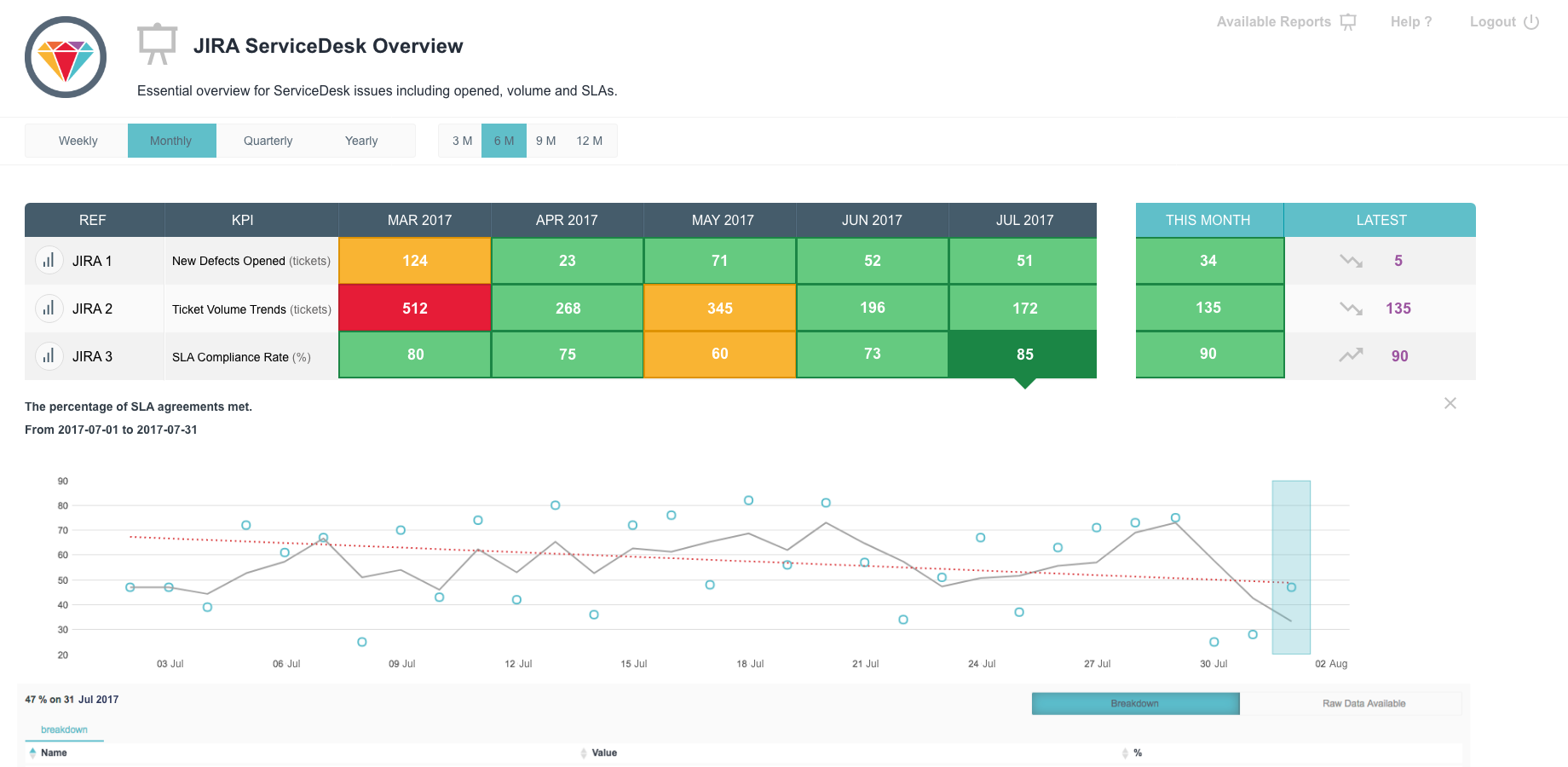Click Raw Data Available button
This screenshot has height=767, width=1568.
pos(1363,703)
